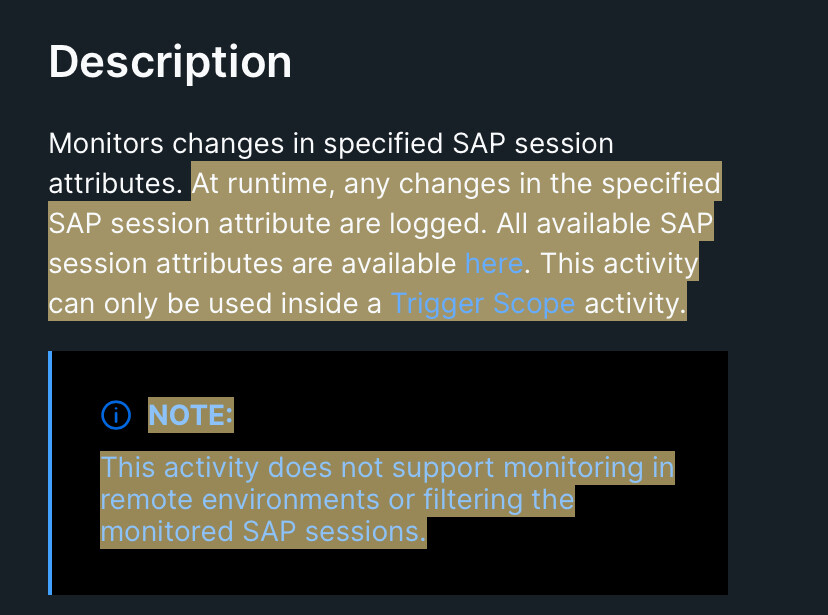Click the text 'session attributes are available'
The image size is (828, 615).
pos(252,263)
